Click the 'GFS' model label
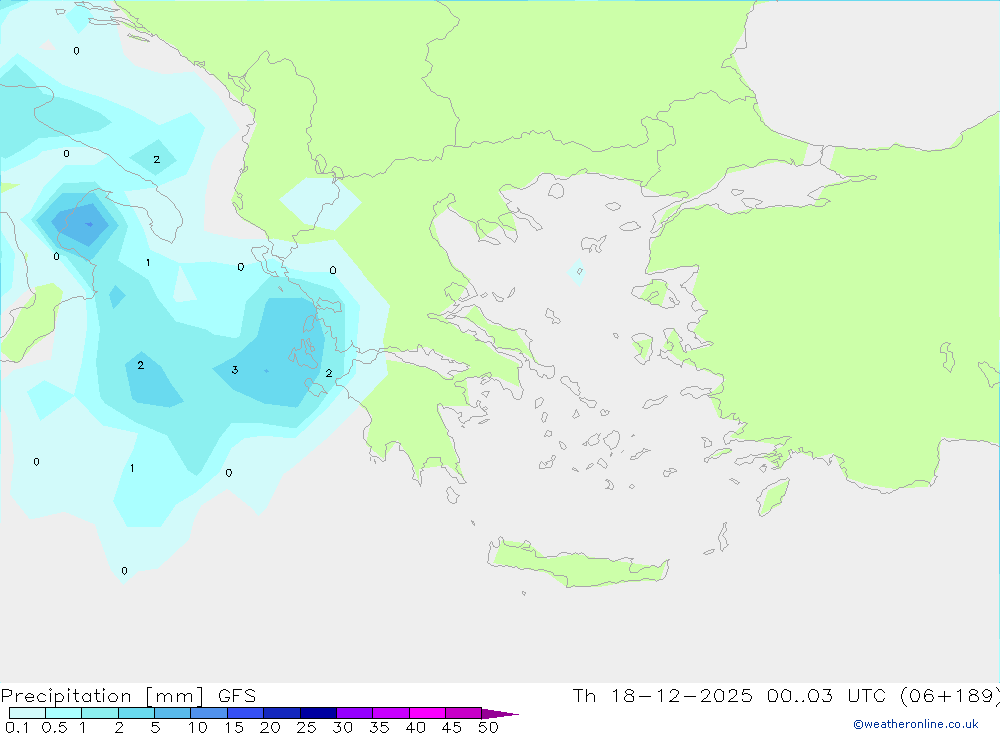This screenshot has width=1000, height=733. [237, 696]
